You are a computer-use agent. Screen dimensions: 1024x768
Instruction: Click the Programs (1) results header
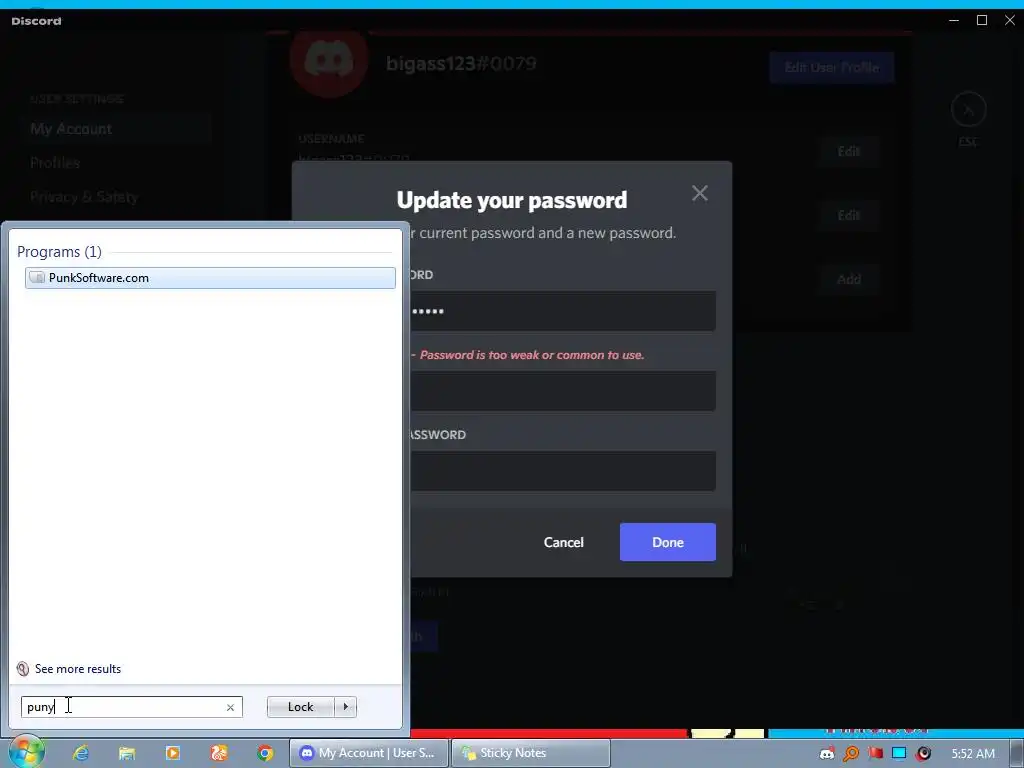pyautogui.click(x=59, y=251)
